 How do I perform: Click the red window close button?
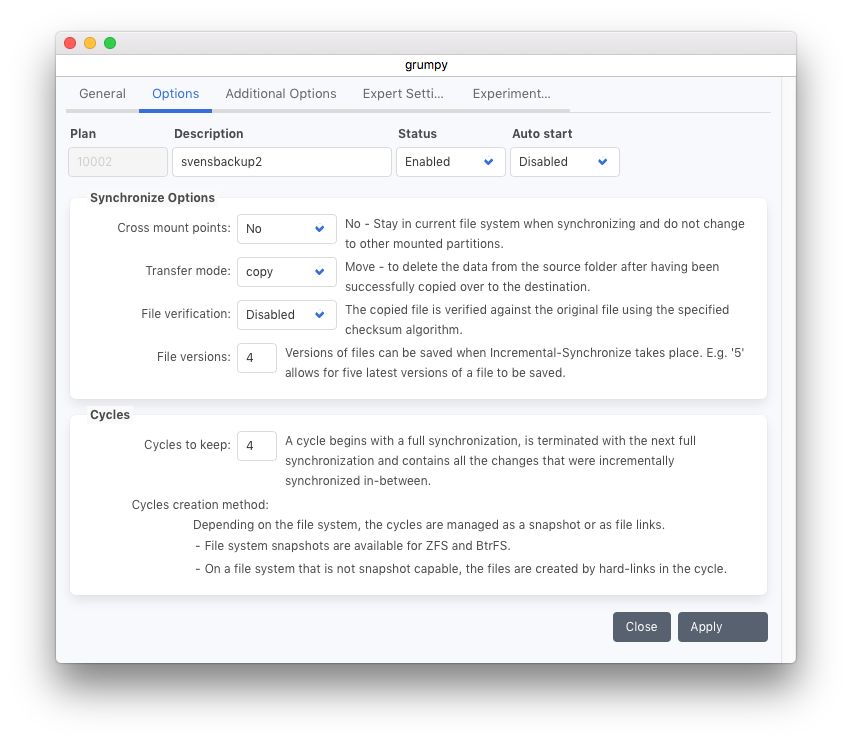click(70, 43)
